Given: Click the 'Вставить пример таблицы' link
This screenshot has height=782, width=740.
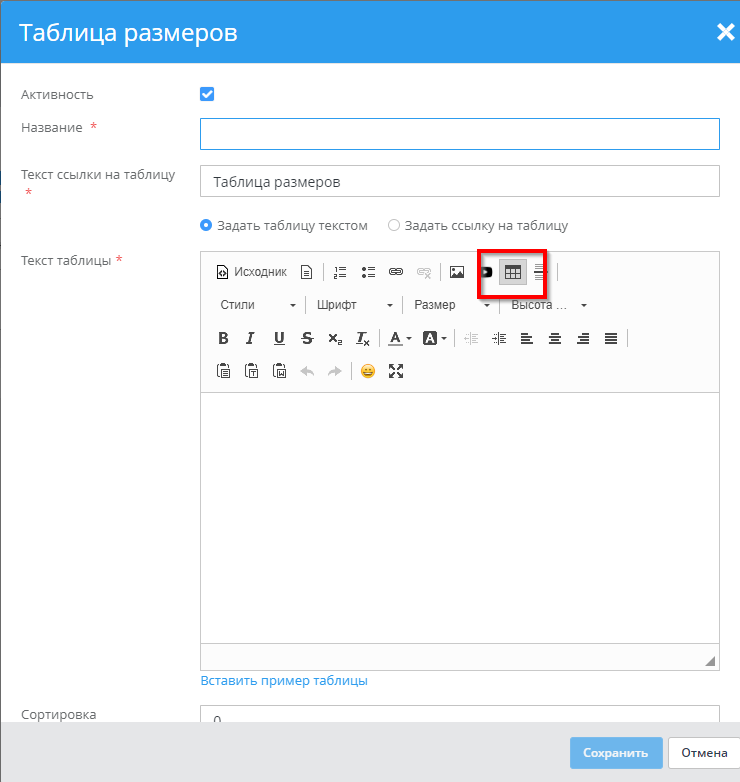Looking at the screenshot, I should click(284, 681).
